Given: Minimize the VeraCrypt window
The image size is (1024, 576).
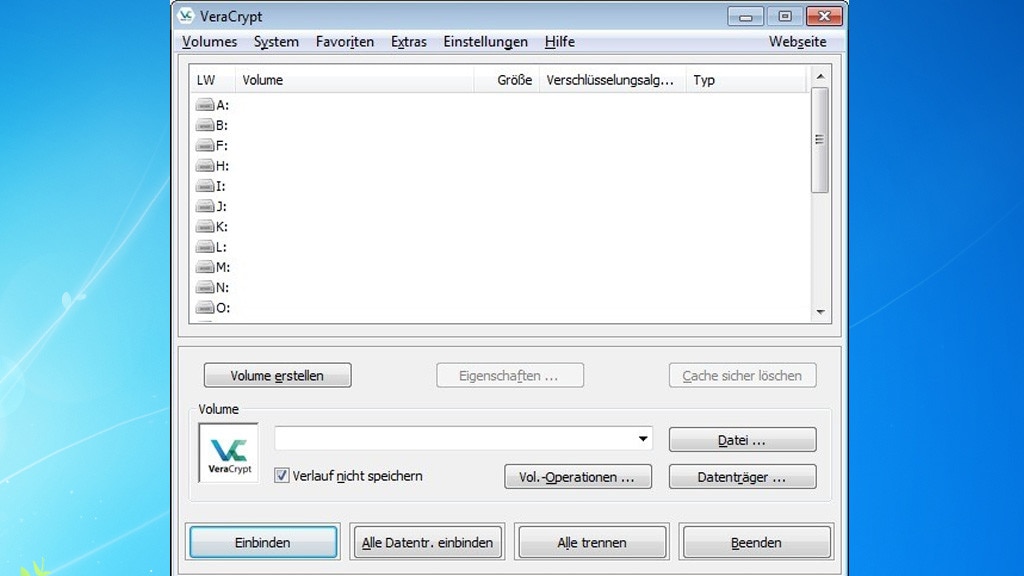Looking at the screenshot, I should click(x=746, y=16).
